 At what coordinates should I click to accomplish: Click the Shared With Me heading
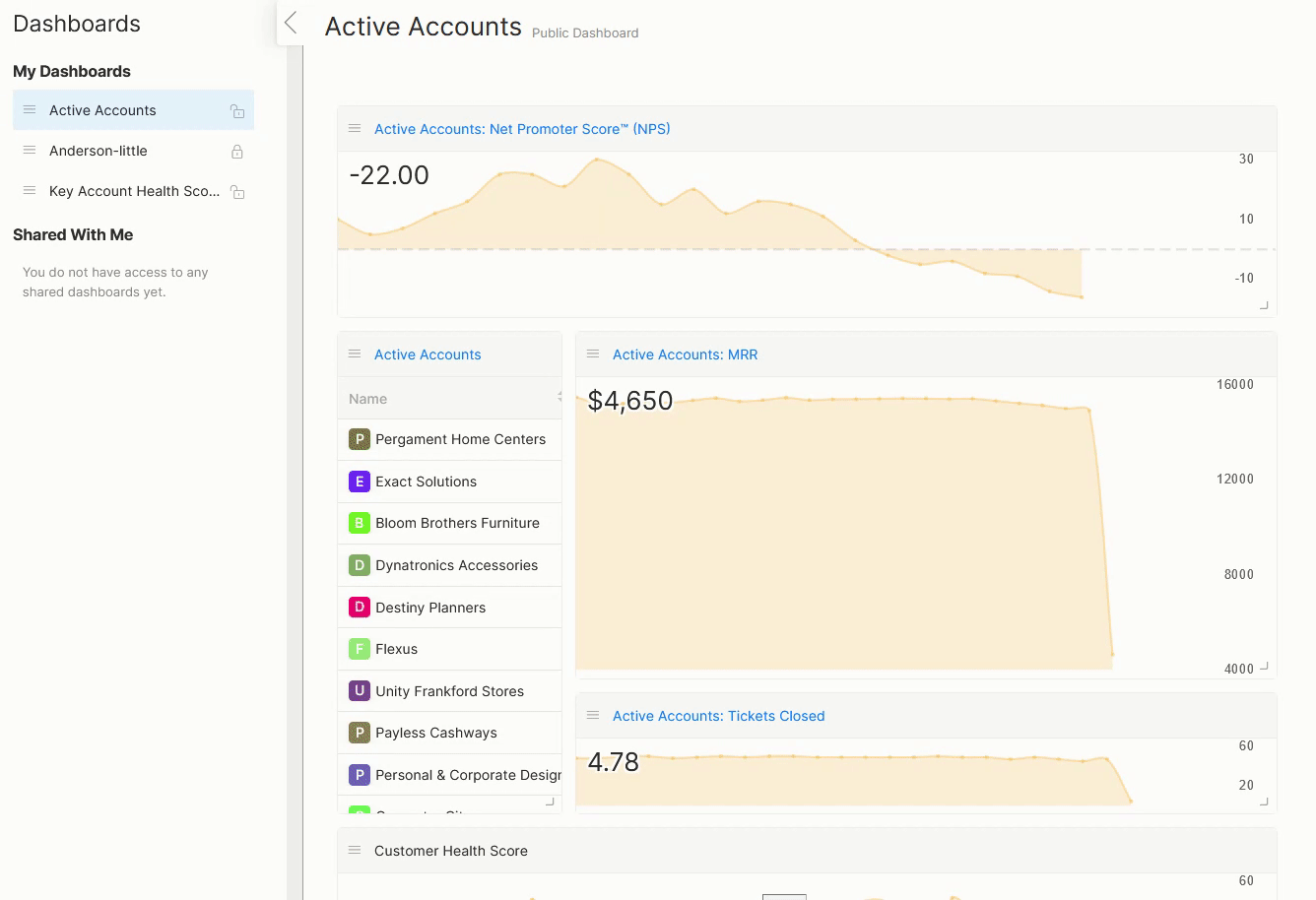pos(73,234)
